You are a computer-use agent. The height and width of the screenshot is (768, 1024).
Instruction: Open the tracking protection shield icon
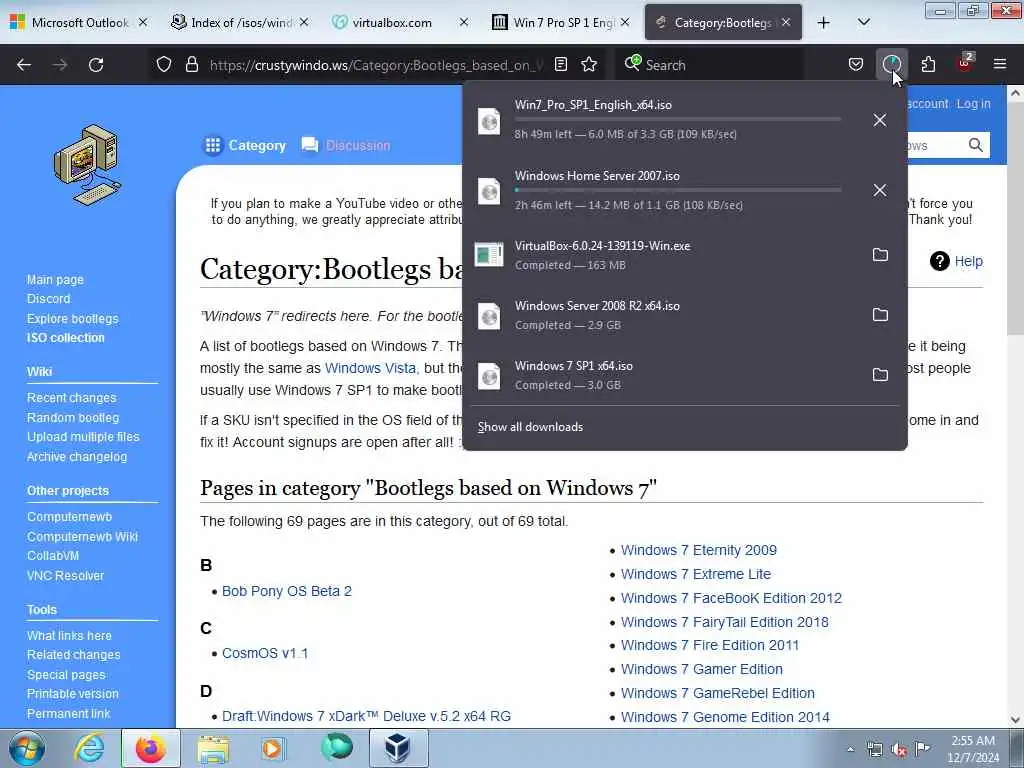click(x=164, y=65)
